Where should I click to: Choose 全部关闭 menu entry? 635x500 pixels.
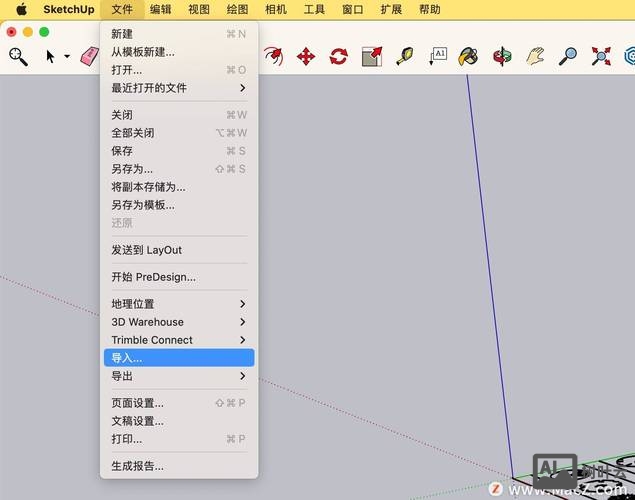(x=179, y=133)
